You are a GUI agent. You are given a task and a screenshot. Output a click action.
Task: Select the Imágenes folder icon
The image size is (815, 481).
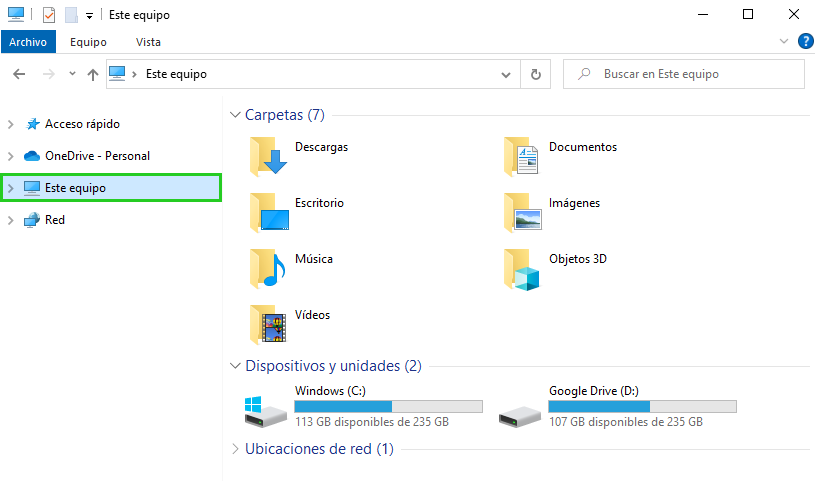522,212
